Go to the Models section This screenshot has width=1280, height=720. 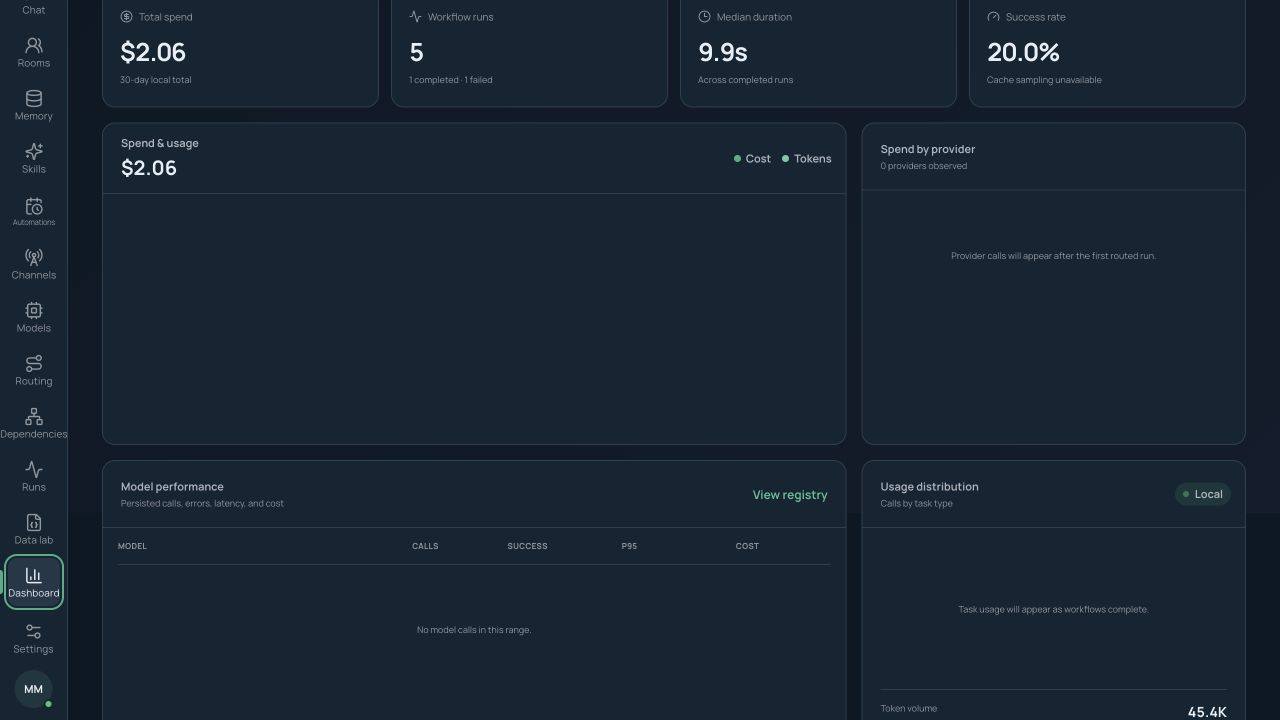pos(33,318)
